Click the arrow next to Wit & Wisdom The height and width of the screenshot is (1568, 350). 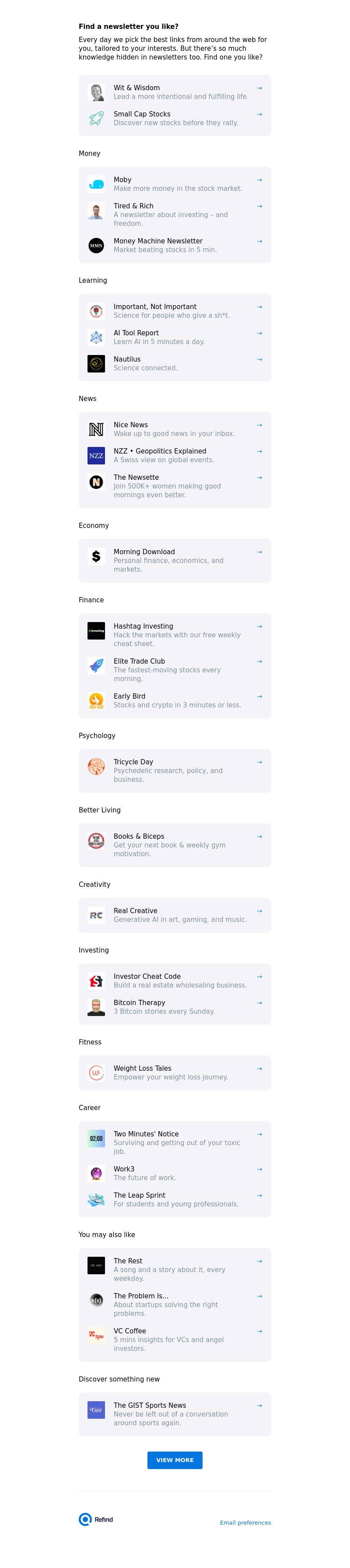click(x=259, y=88)
